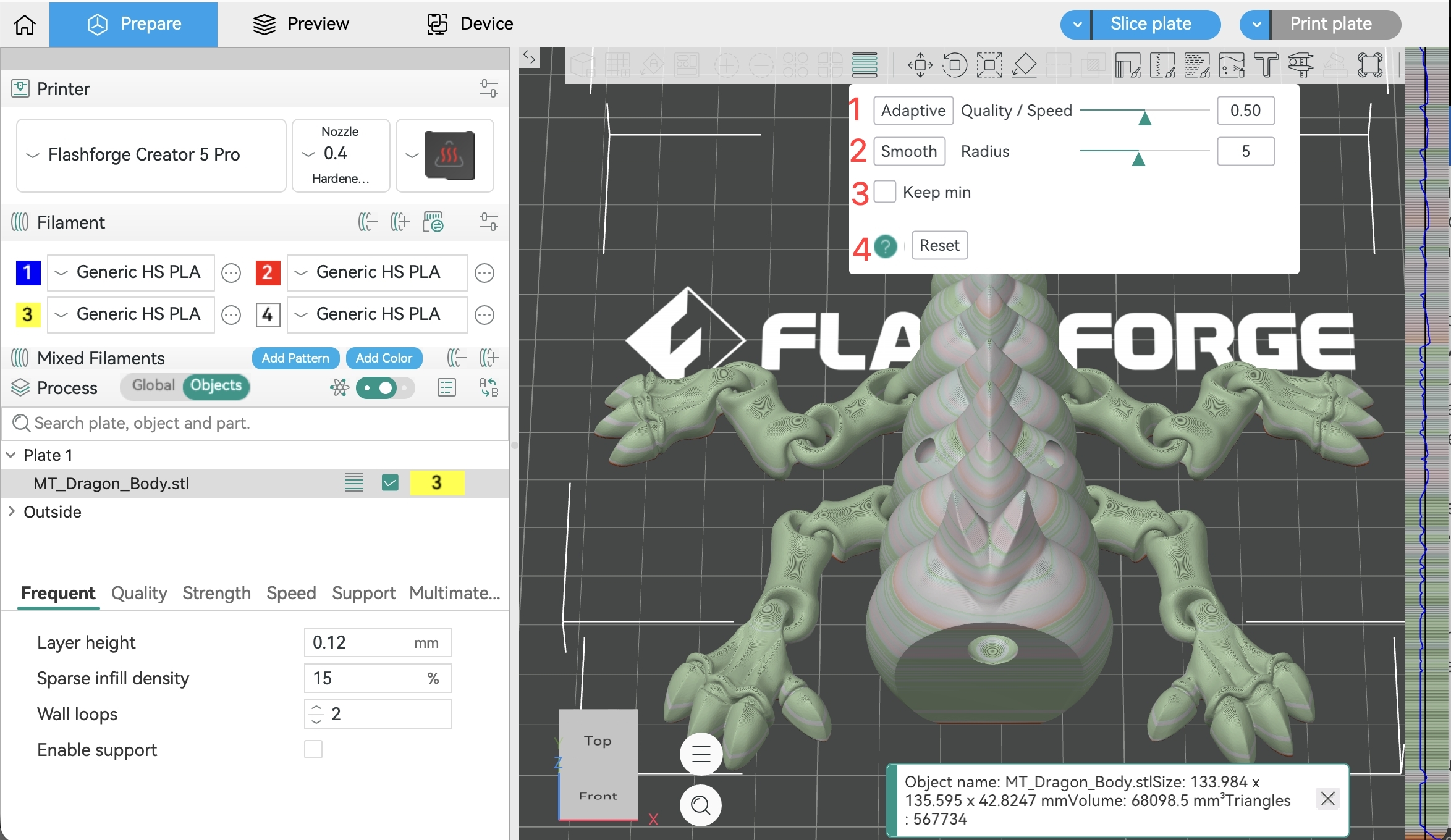Collapse the sidebar with the arrows icon
This screenshot has height=840, width=1451.
530,57
